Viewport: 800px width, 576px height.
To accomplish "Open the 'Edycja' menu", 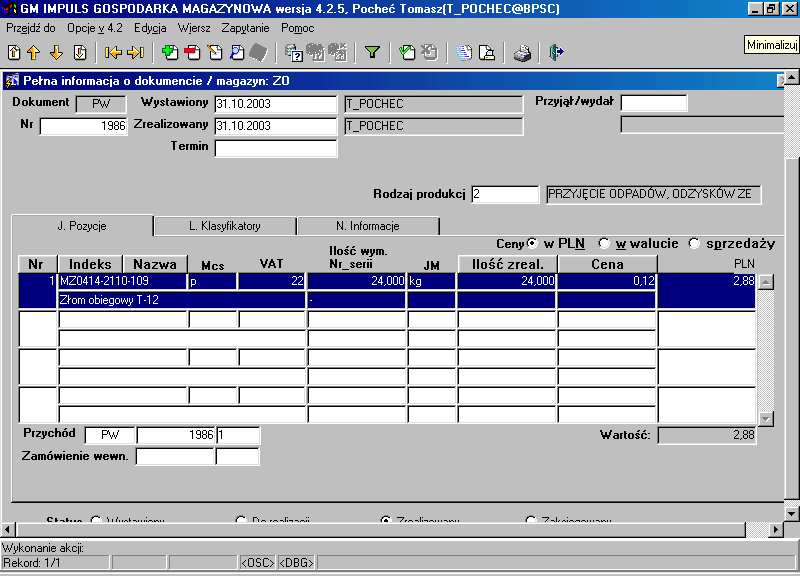I will click(150, 28).
